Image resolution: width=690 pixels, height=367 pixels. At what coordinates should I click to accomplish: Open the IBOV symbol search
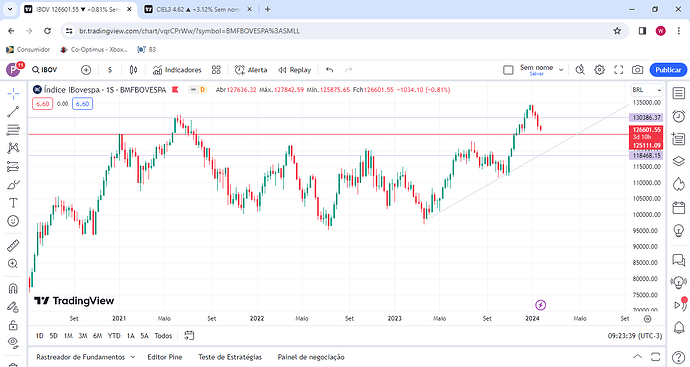tap(44, 70)
